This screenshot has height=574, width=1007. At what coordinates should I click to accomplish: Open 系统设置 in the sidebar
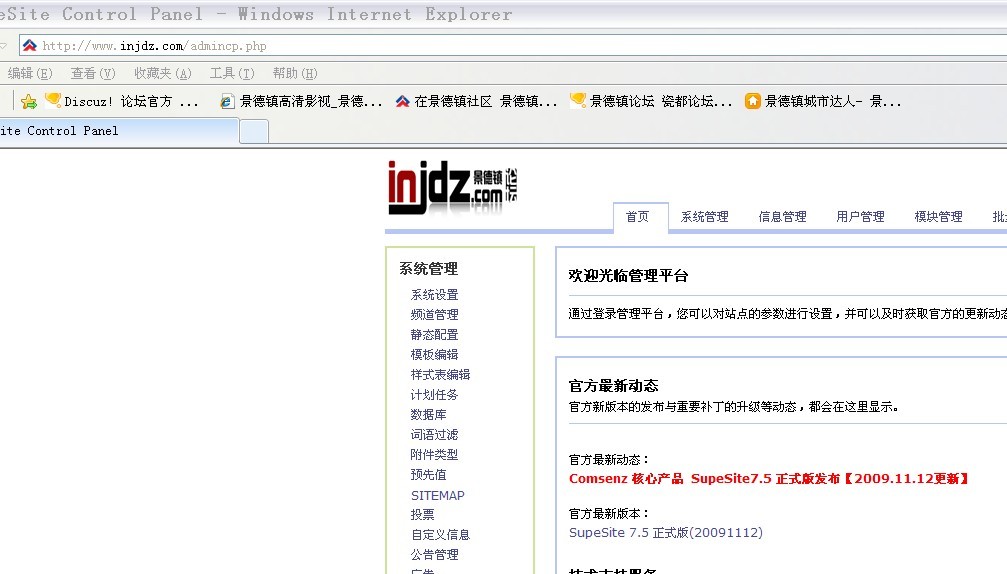tap(434, 295)
